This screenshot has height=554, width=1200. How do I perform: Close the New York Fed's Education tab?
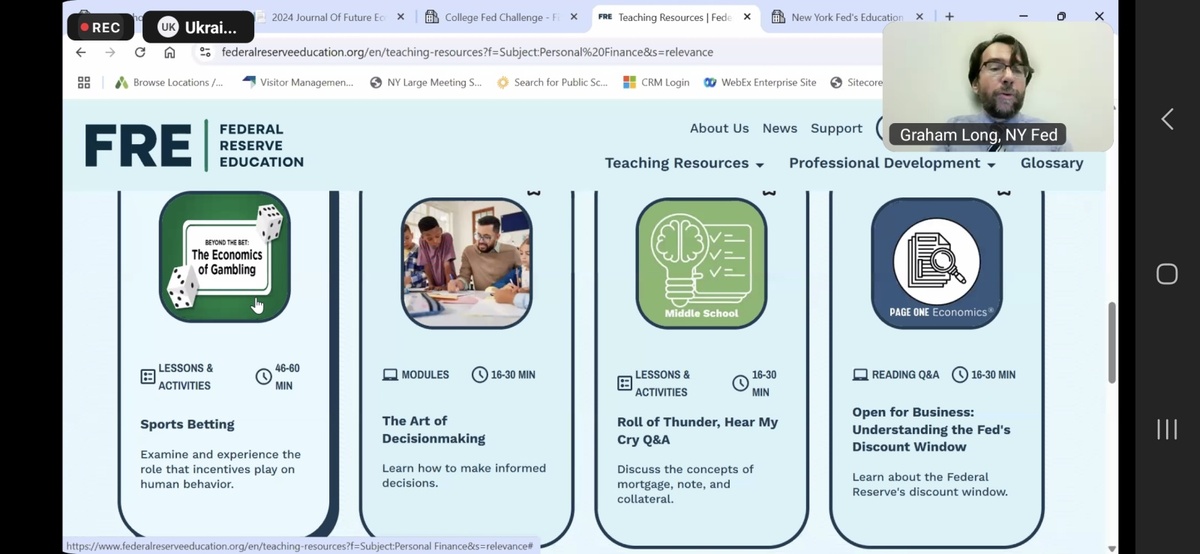(x=919, y=17)
